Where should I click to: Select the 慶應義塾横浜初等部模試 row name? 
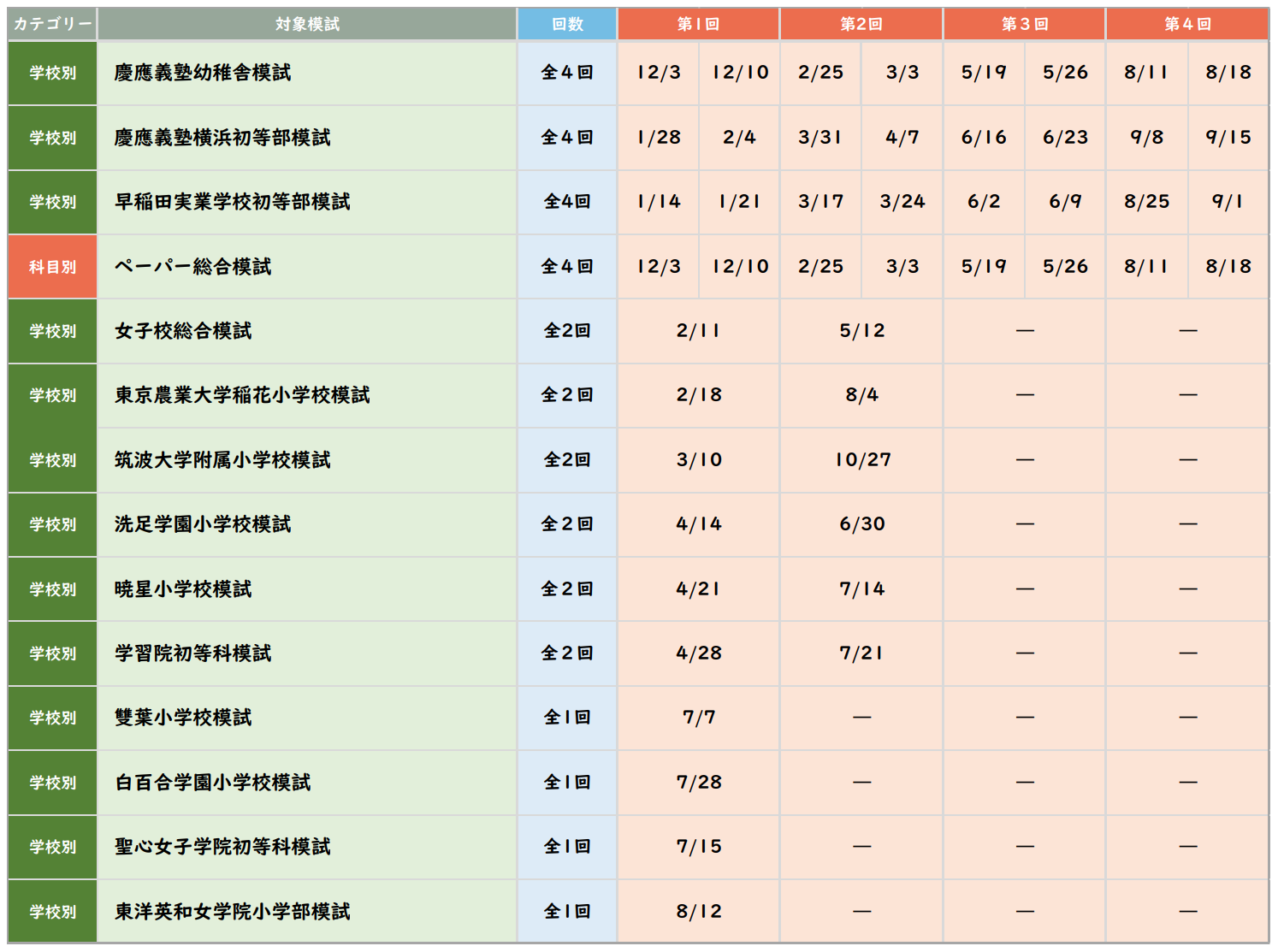tap(222, 137)
